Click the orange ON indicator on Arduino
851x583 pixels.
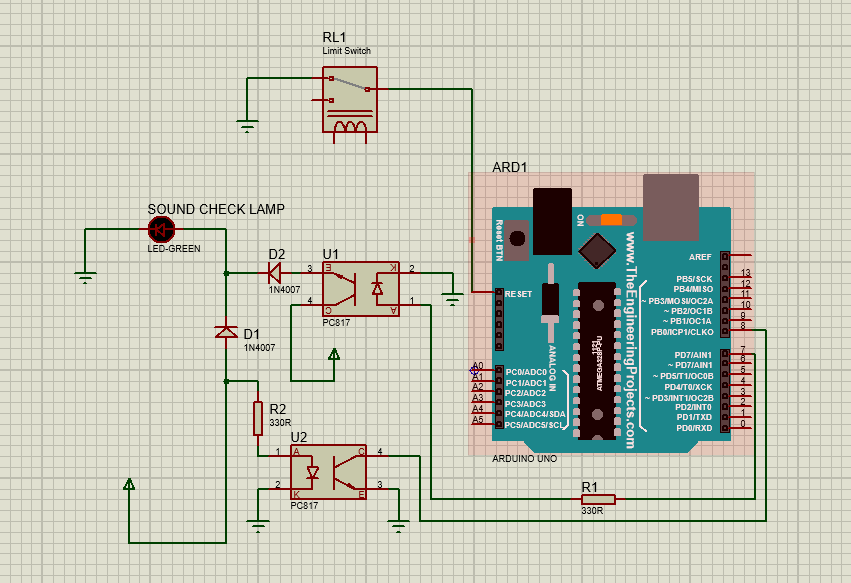[x=611, y=218]
